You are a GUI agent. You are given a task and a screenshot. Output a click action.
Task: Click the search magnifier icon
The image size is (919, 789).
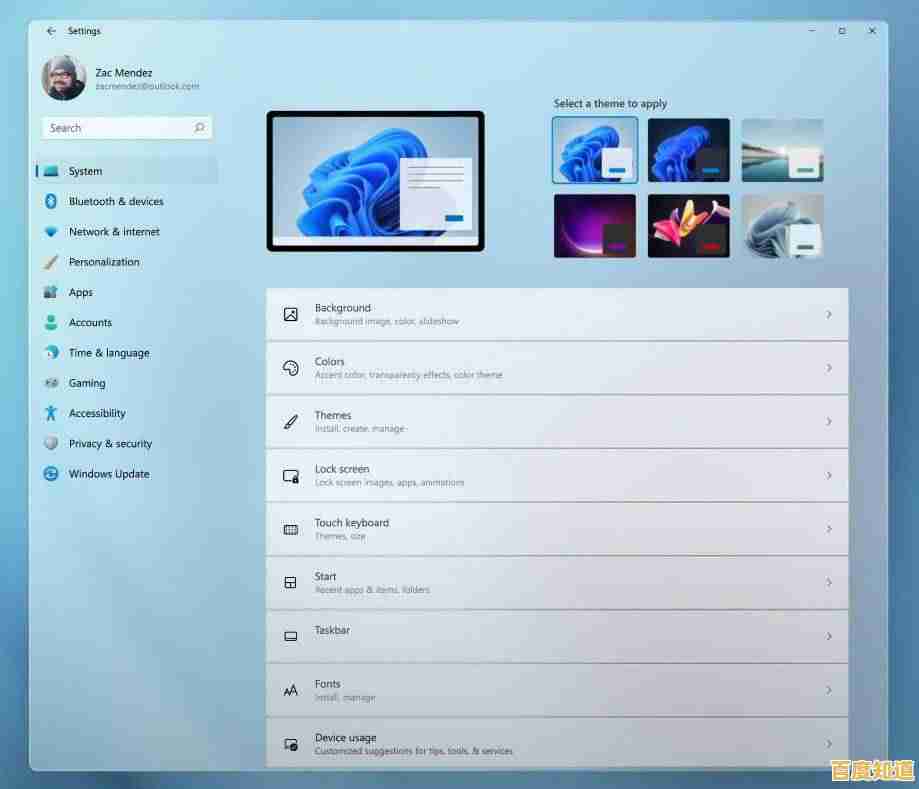[199, 128]
